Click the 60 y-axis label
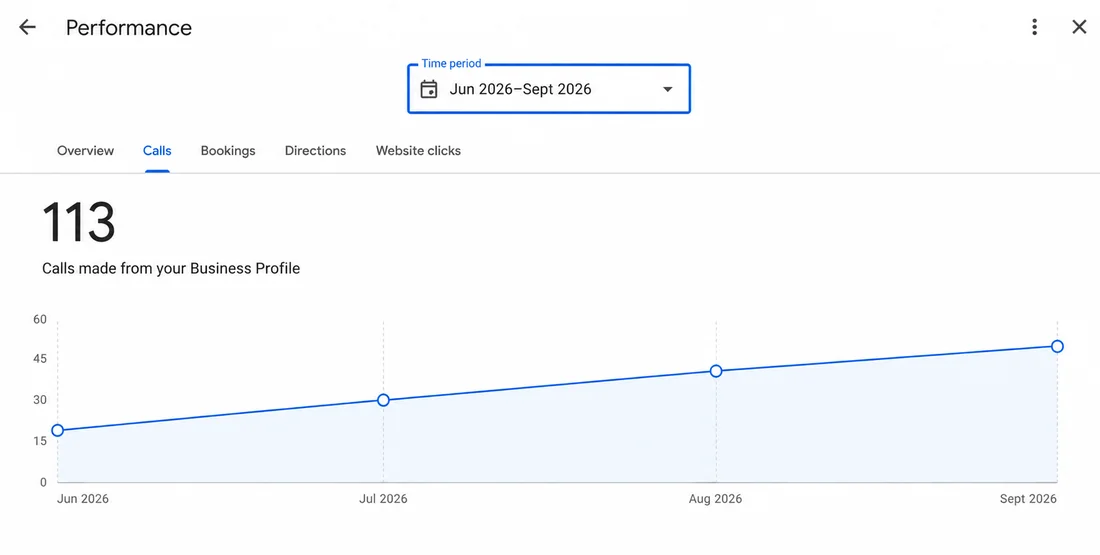1100x555 pixels. click(40, 319)
